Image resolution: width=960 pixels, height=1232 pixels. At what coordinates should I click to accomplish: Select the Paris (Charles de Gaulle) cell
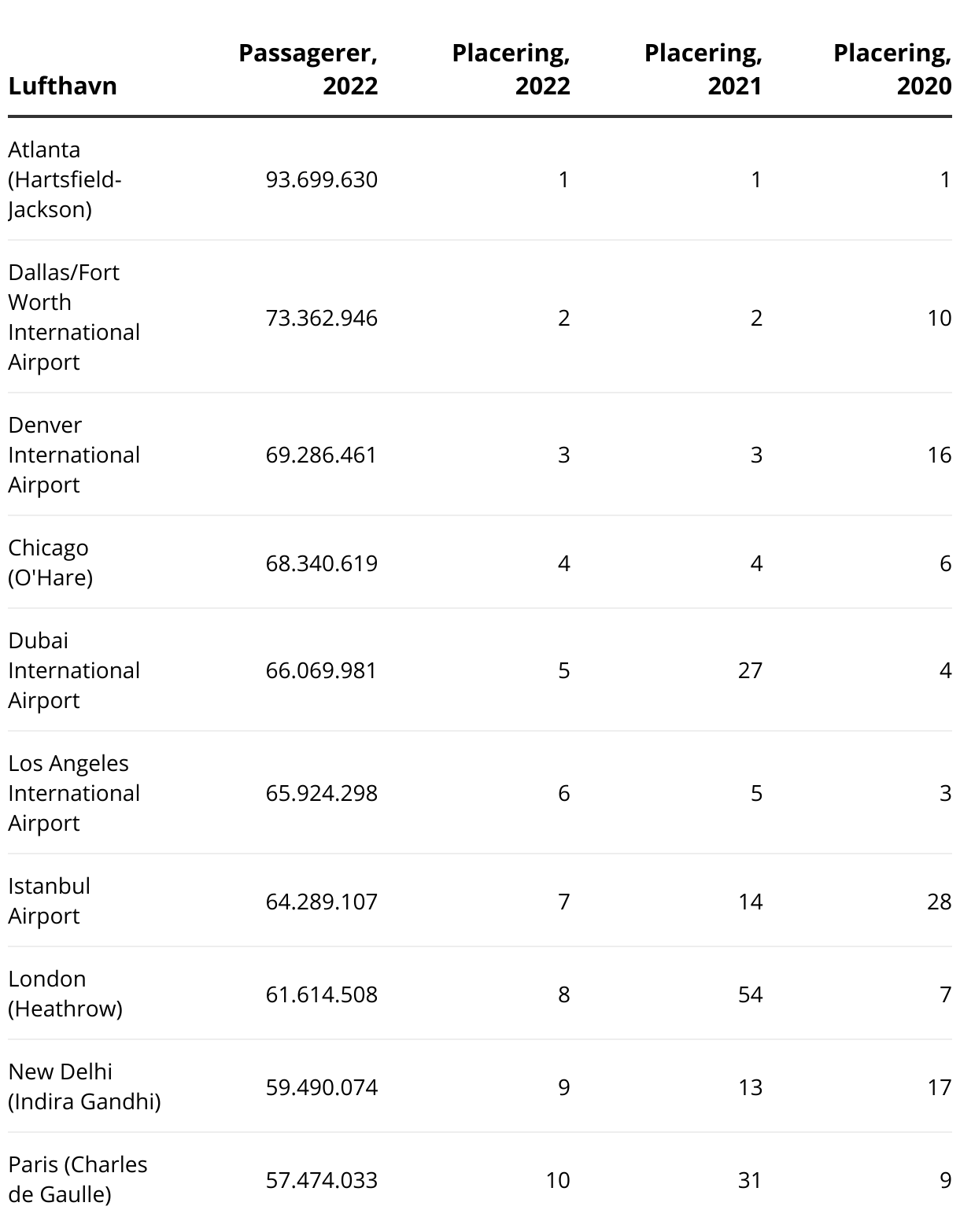(77, 1179)
